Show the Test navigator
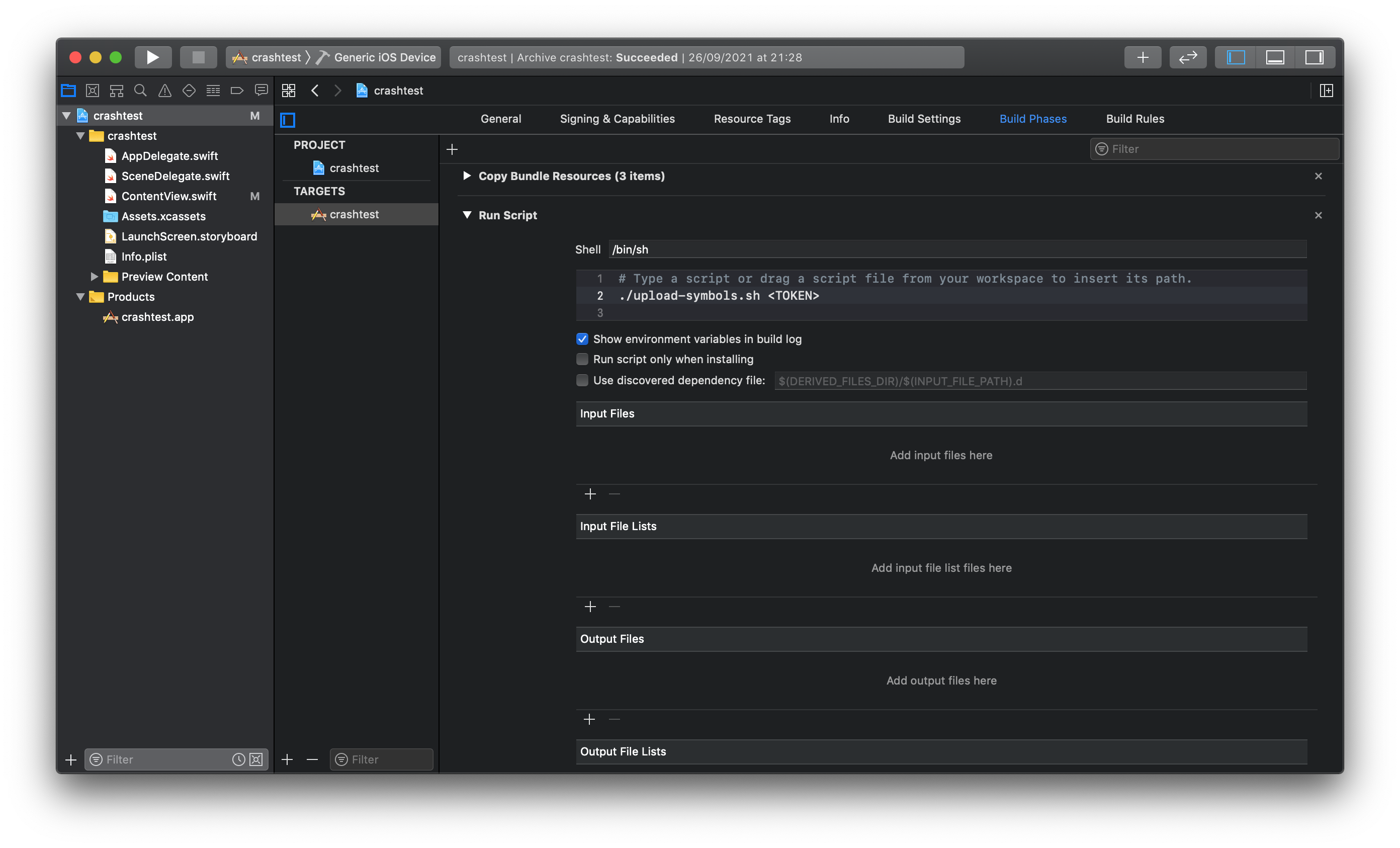1400x848 pixels. pos(189,91)
